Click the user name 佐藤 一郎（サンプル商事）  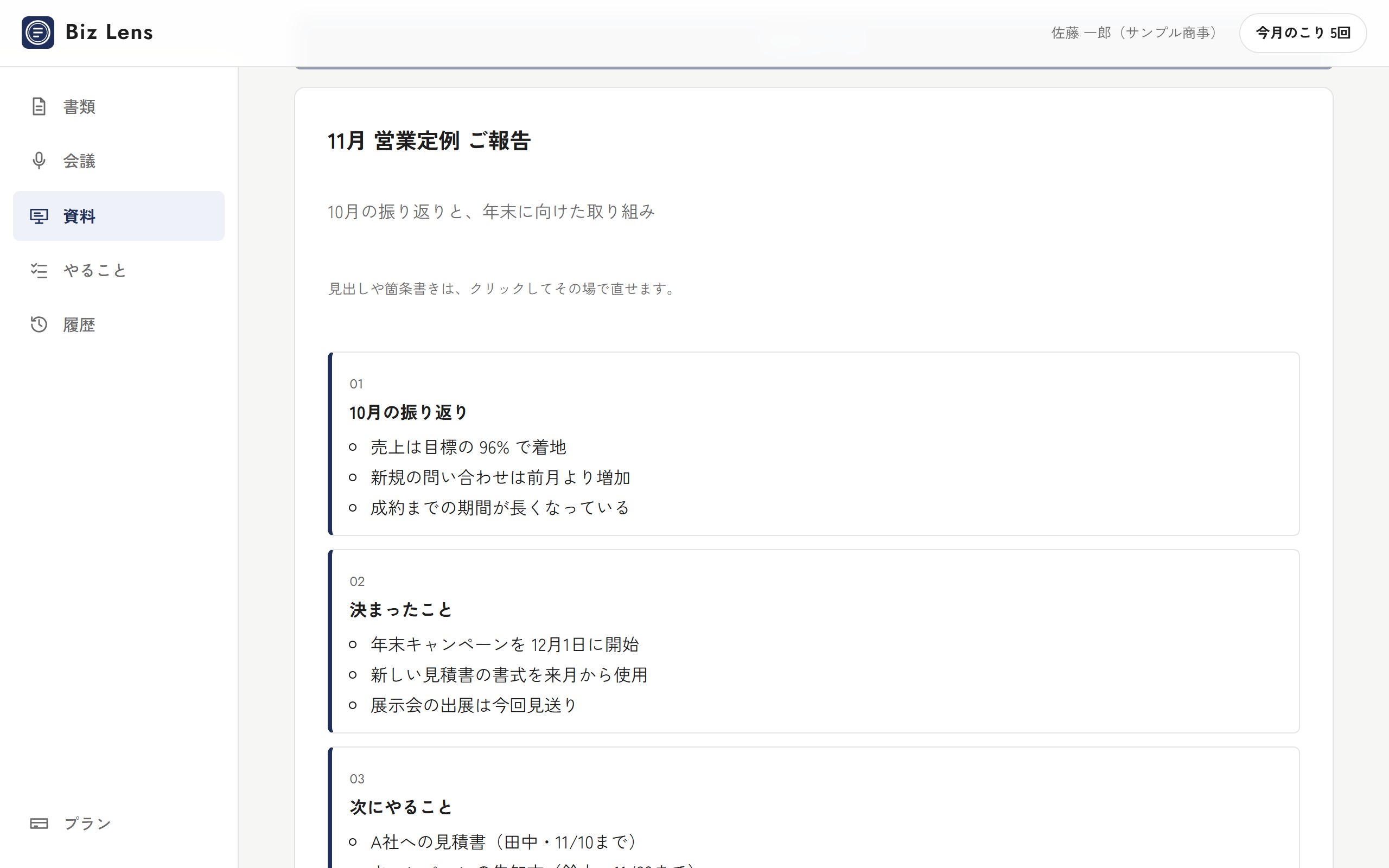[1137, 33]
